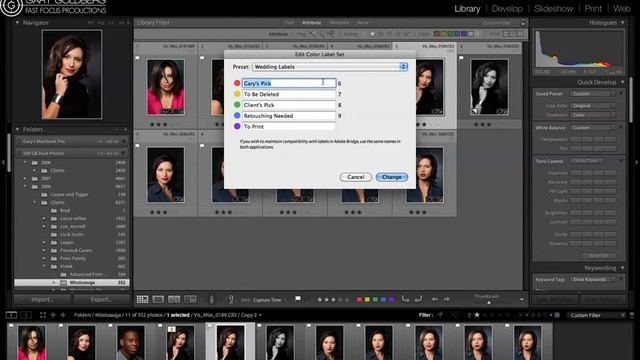This screenshot has height=360, width=640.
Task: Click the second window filmstrip icon
Action: pyautogui.click(x=26, y=315)
